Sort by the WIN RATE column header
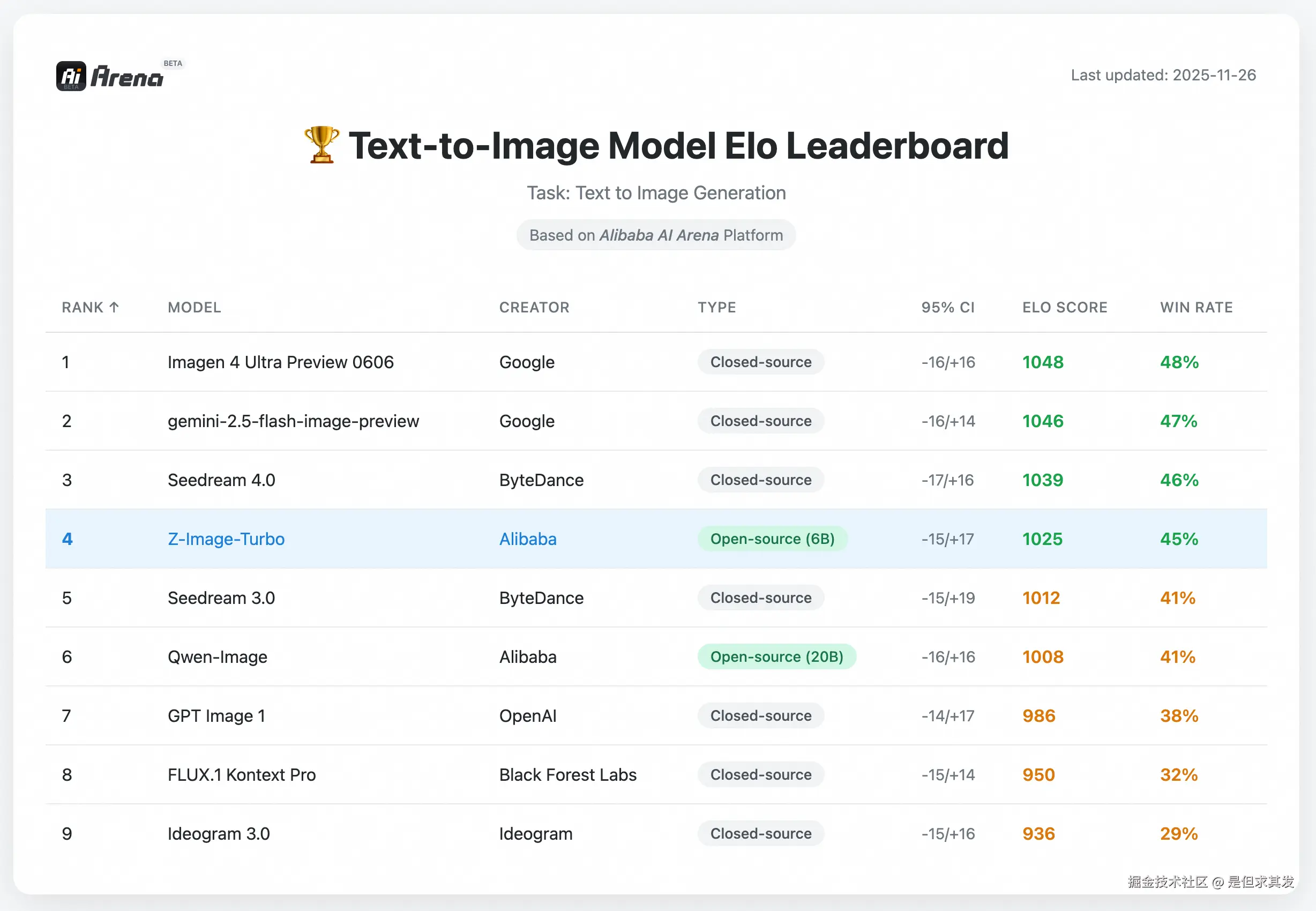This screenshot has width=1316, height=911. click(x=1196, y=307)
